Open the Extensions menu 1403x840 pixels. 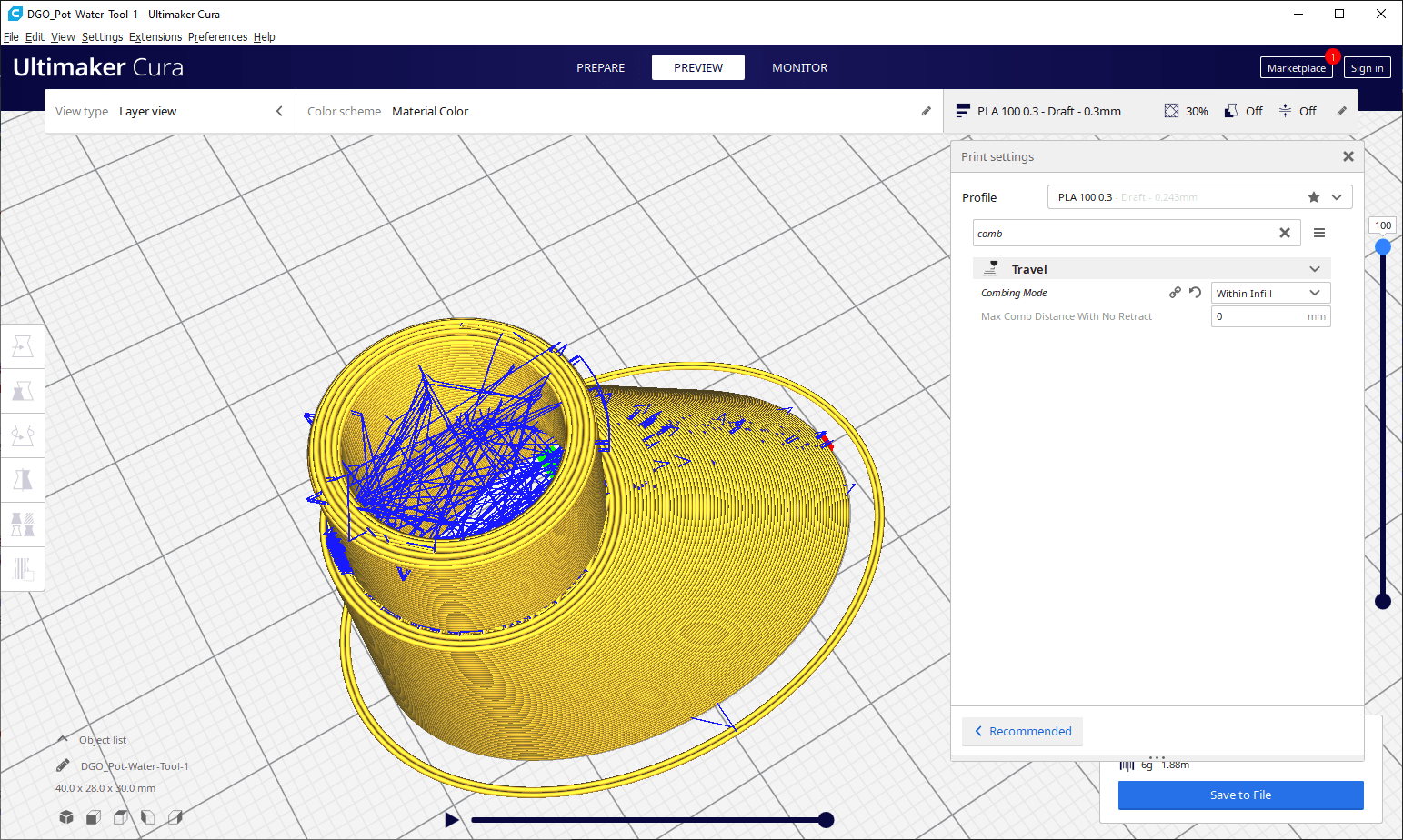click(x=155, y=37)
